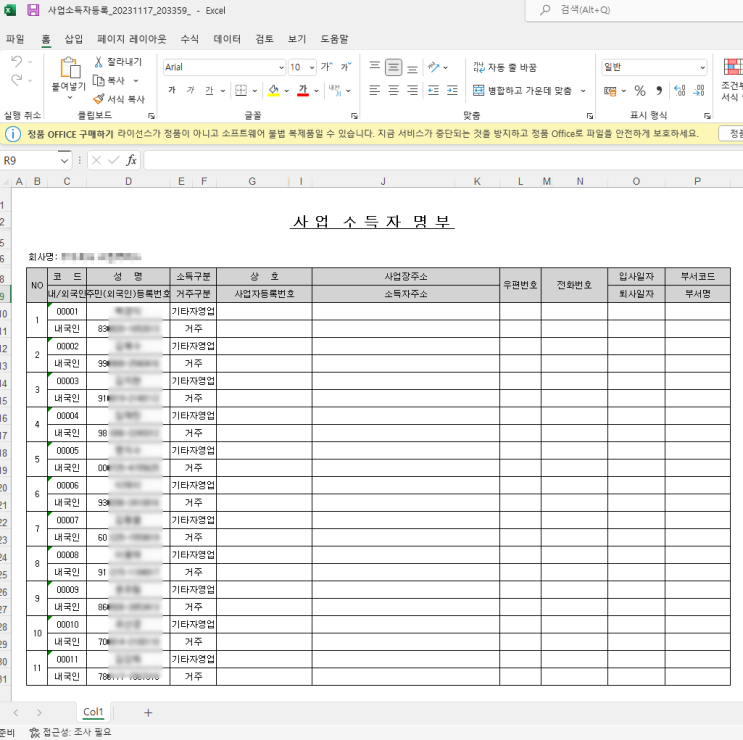Click search box 검색(Alt+Q)
Image resolution: width=743 pixels, height=740 pixels.
click(635, 10)
